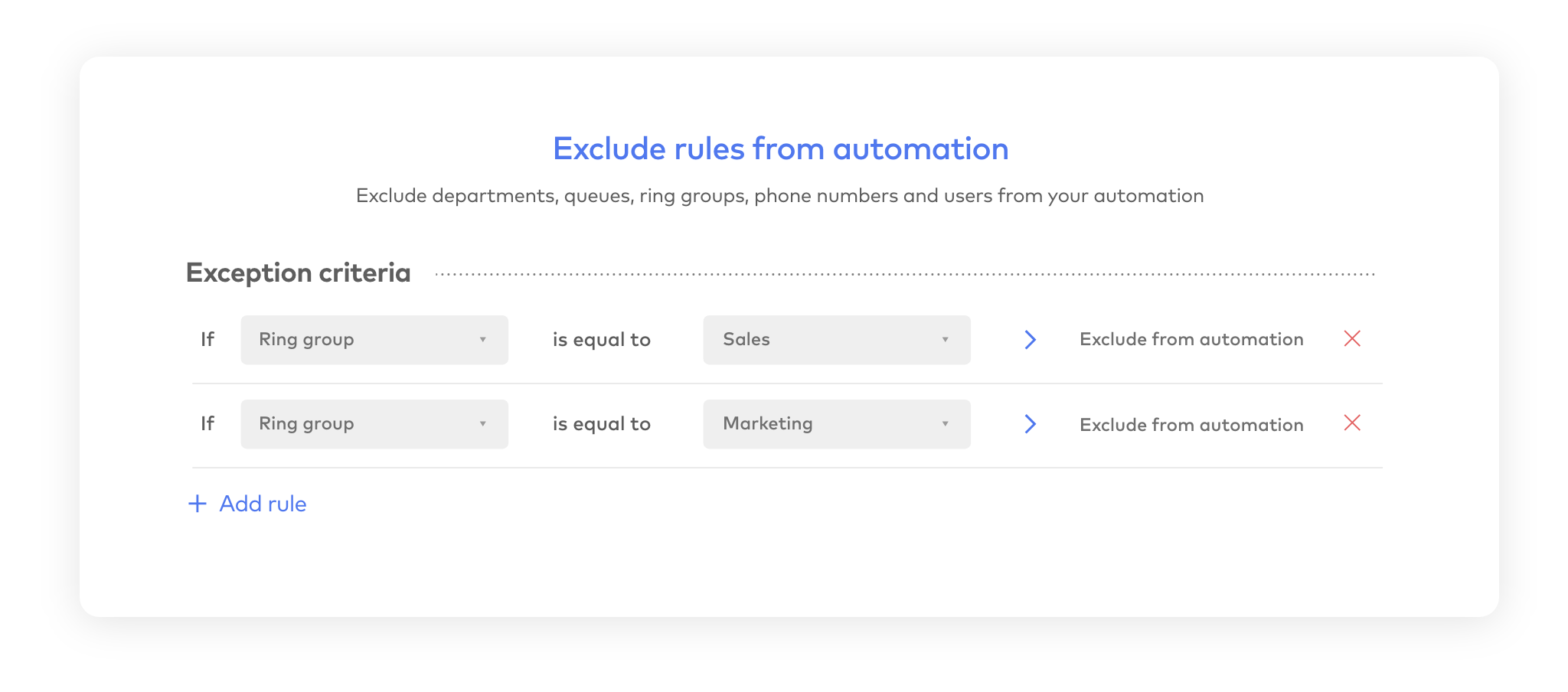Open the Sales value dropdown
Image resolution: width=1568 pixels, height=692 pixels.
point(836,340)
